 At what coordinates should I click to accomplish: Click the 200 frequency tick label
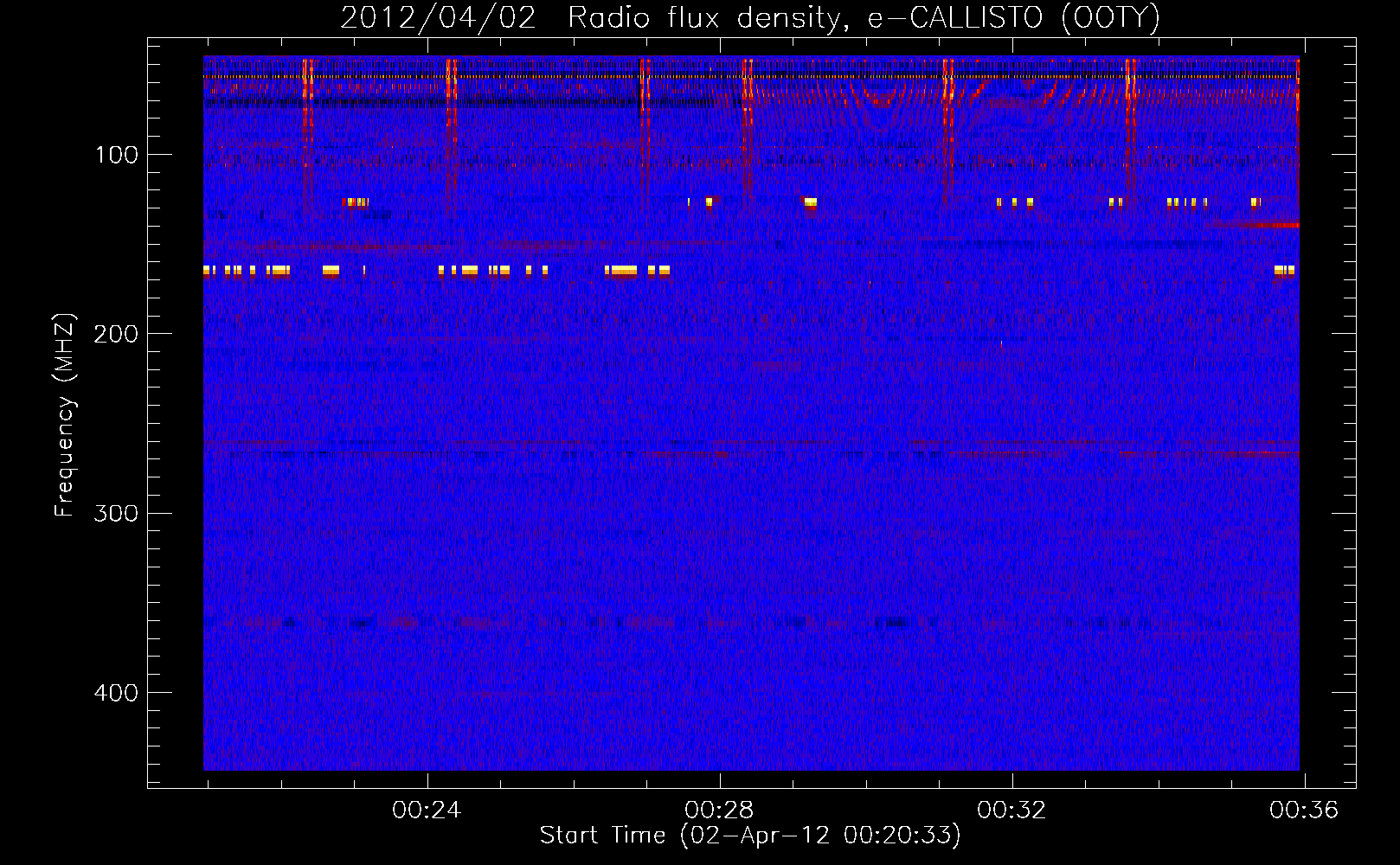115,334
